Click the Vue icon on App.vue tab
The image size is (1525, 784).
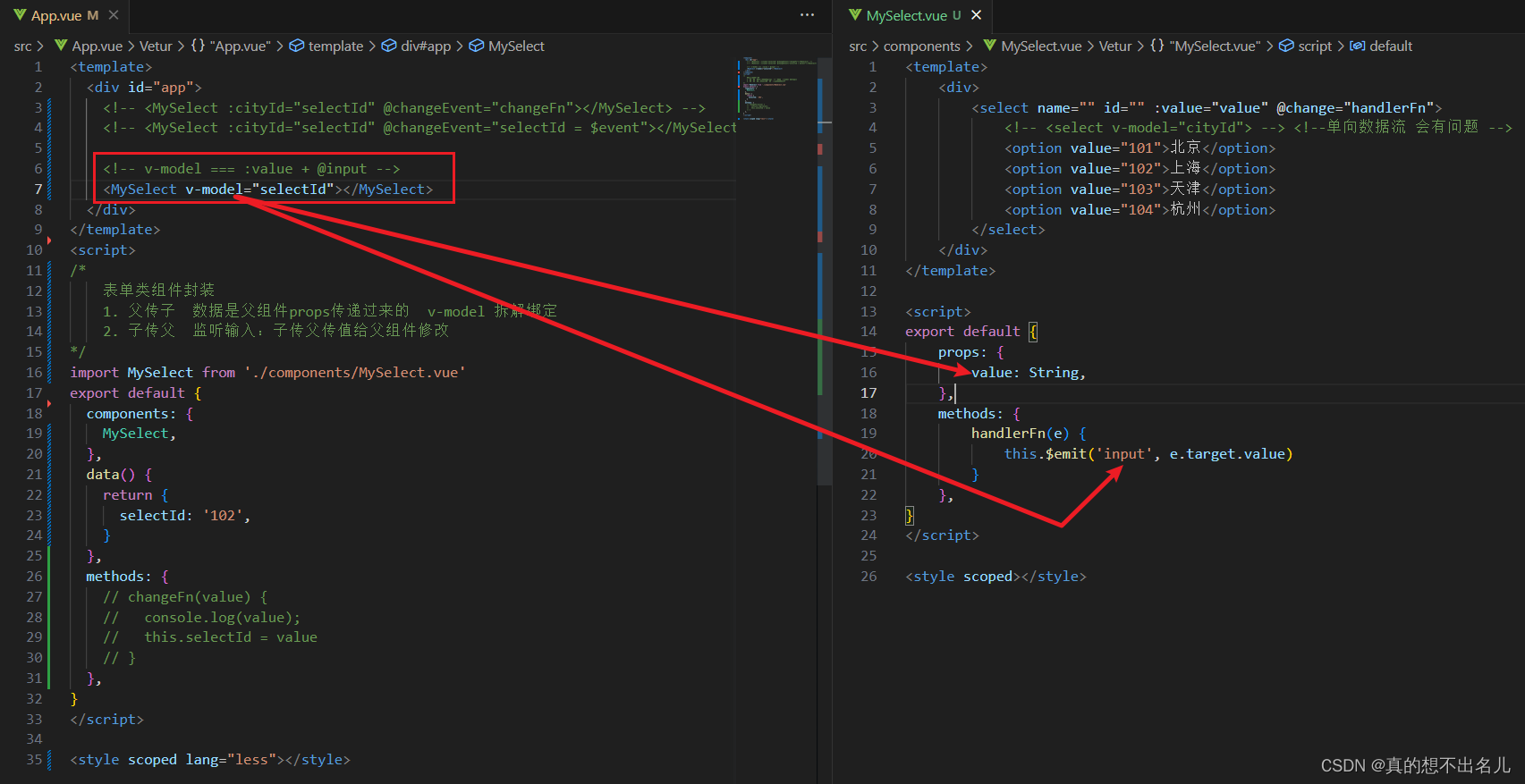tap(20, 15)
